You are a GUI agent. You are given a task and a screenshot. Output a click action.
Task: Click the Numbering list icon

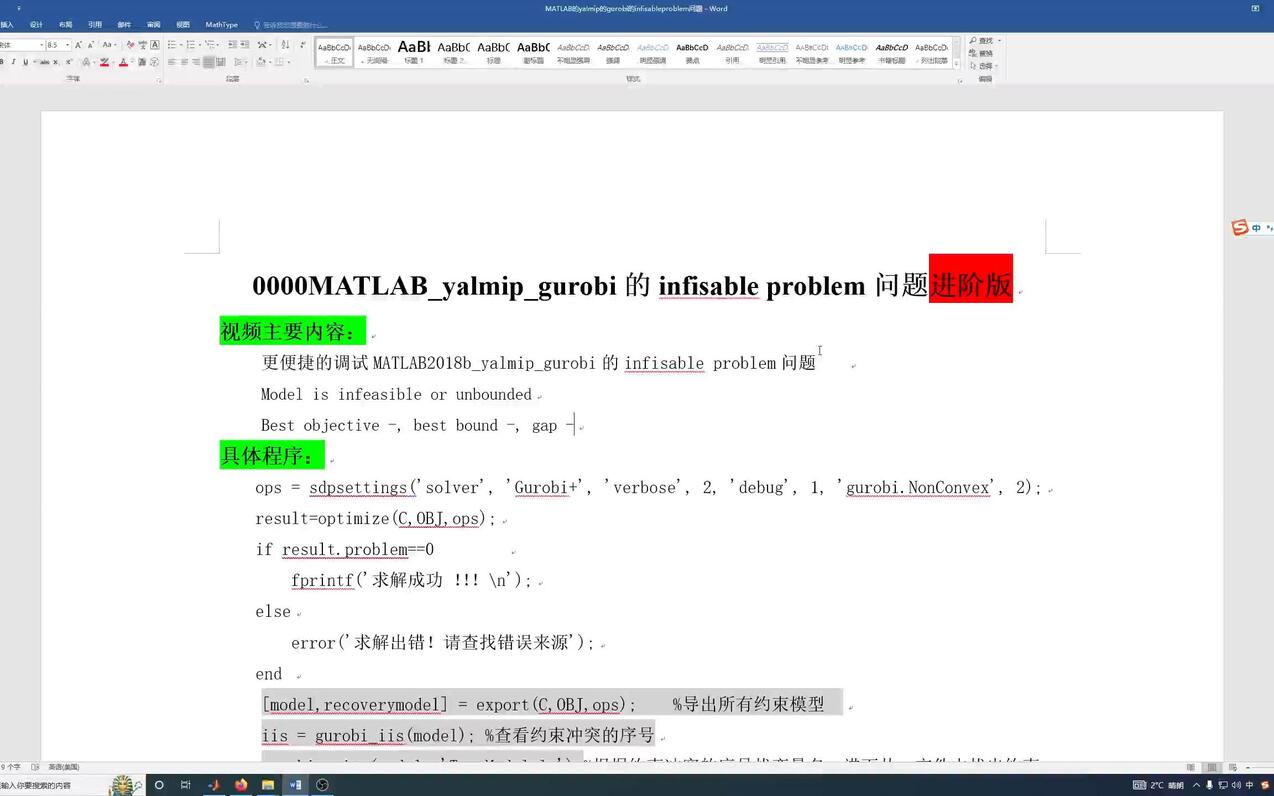pyautogui.click(x=192, y=45)
